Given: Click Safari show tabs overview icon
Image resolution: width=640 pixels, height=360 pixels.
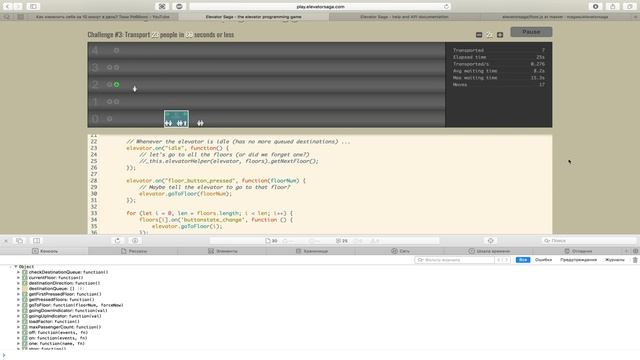Looking at the screenshot, I should 629,7.
